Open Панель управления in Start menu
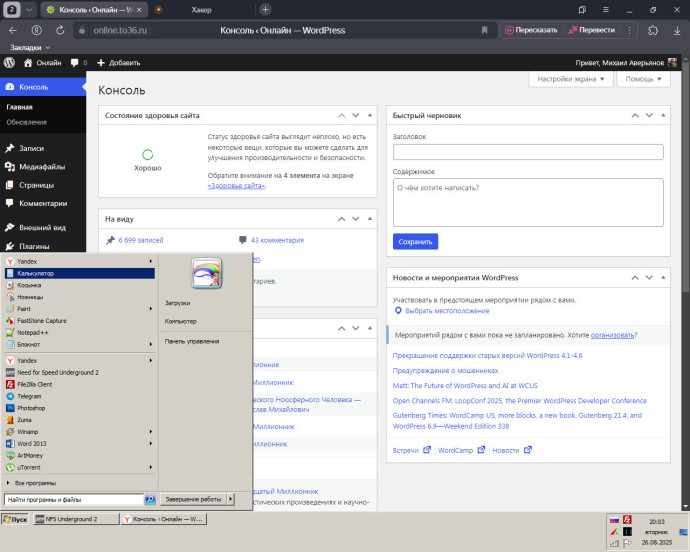 coord(192,341)
